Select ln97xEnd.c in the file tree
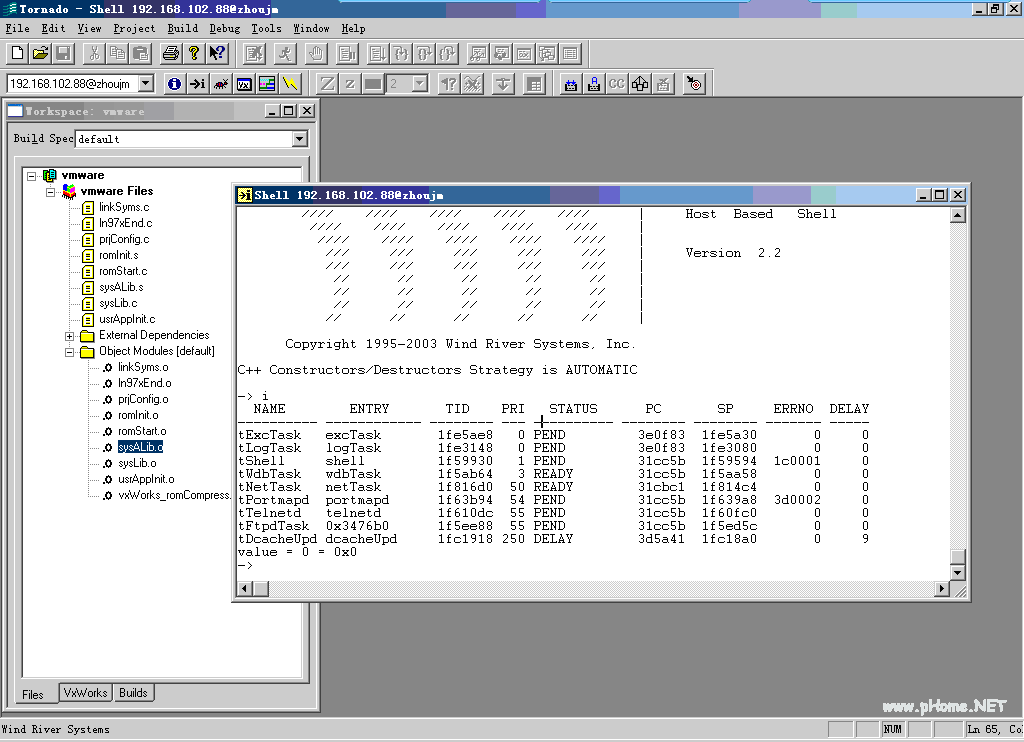The height and width of the screenshot is (742, 1024). (125, 223)
